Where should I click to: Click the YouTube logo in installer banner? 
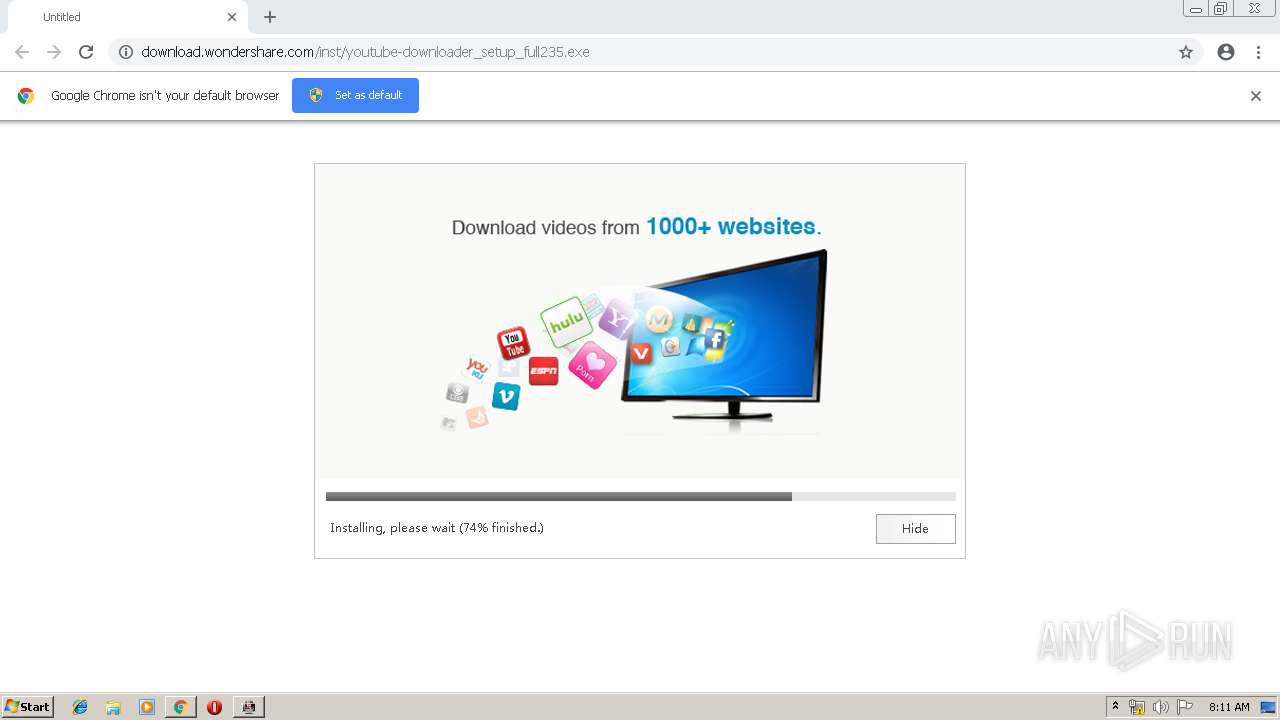point(513,344)
